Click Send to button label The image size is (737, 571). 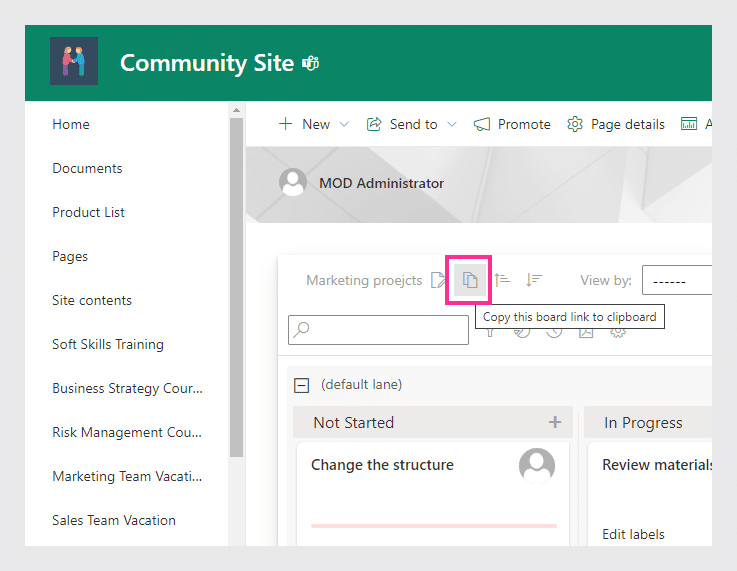414,124
